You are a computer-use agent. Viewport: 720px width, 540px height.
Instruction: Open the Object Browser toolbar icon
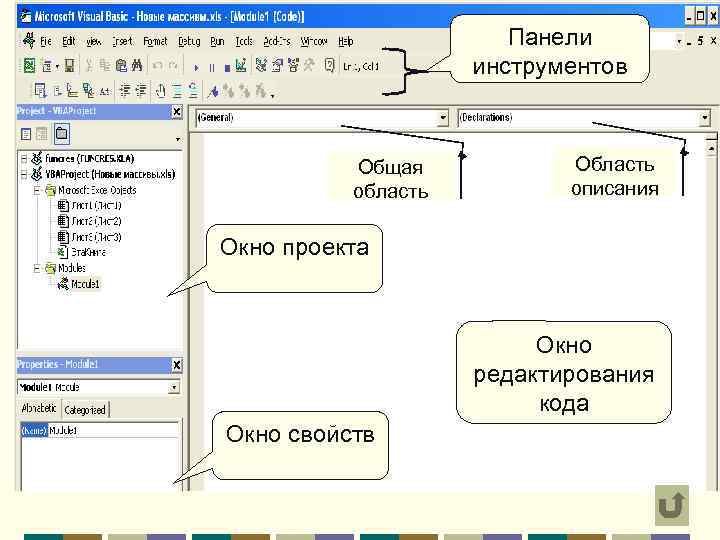[x=293, y=66]
